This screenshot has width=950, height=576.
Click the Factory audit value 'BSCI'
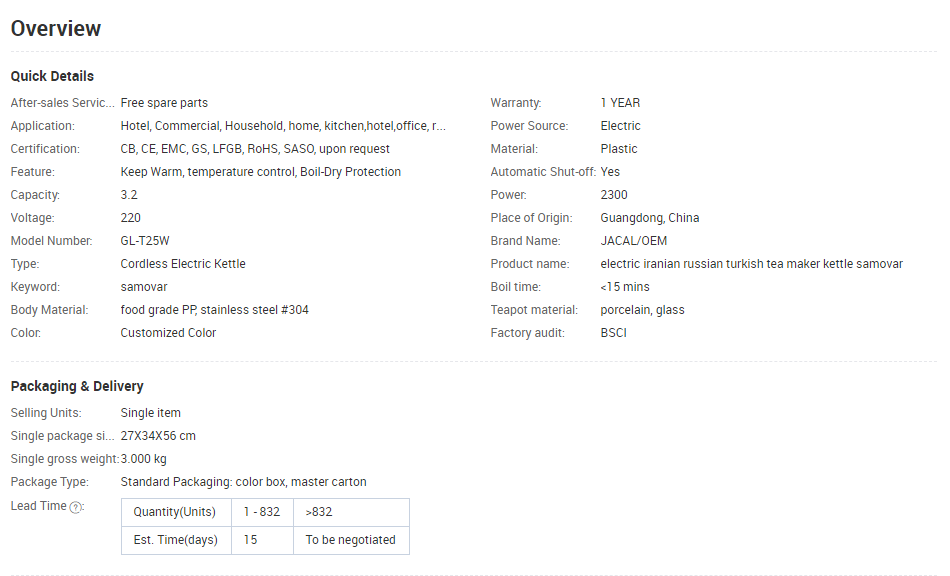(x=614, y=333)
